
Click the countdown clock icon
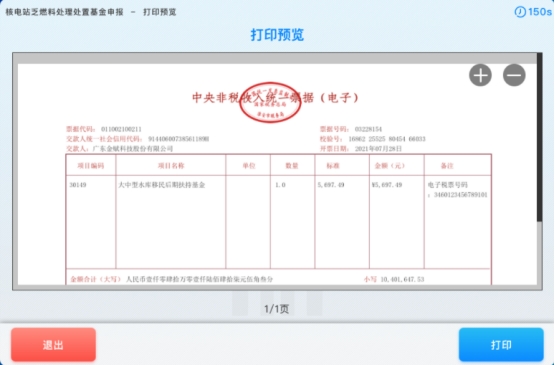[520, 12]
